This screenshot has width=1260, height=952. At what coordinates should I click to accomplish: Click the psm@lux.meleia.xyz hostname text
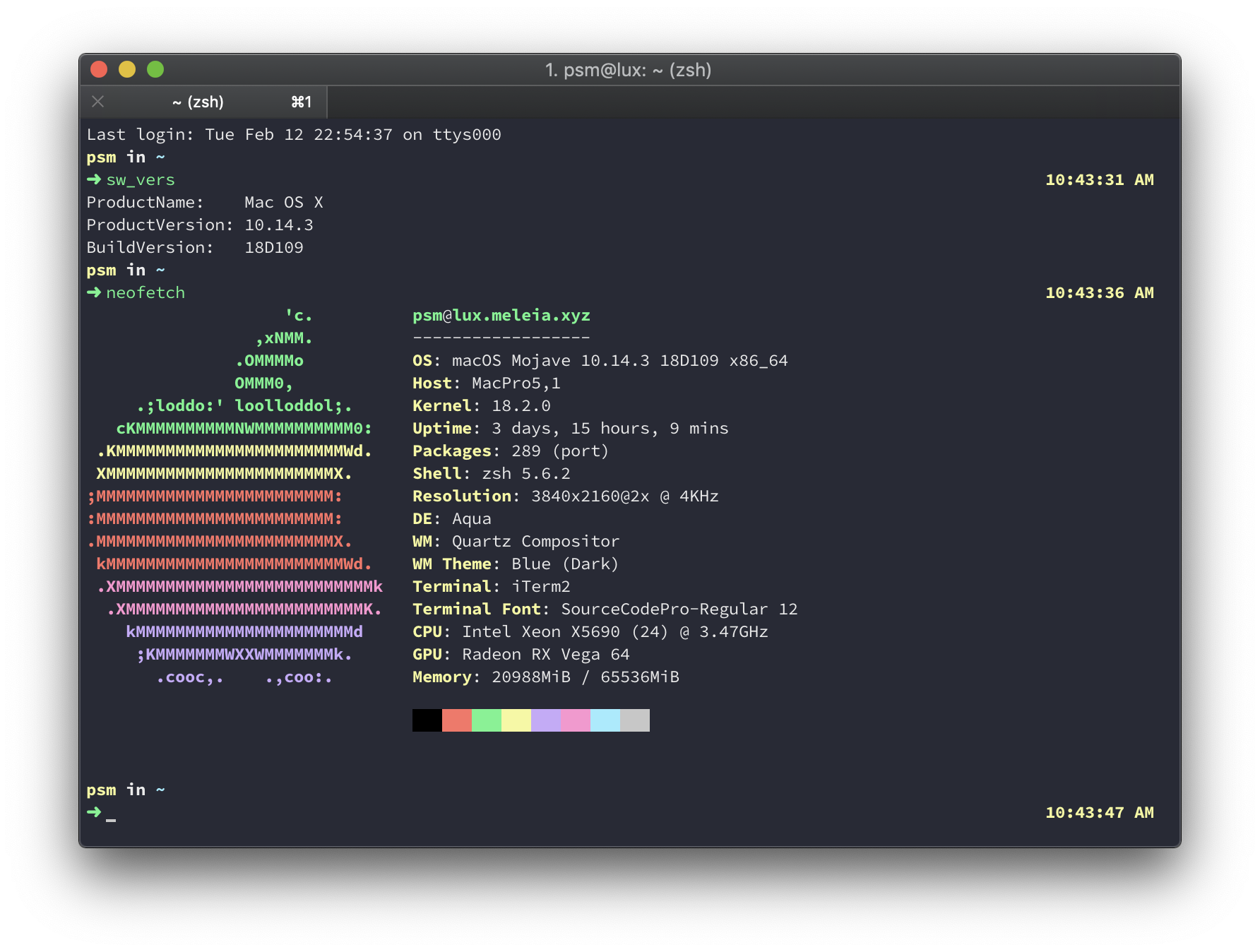(502, 316)
